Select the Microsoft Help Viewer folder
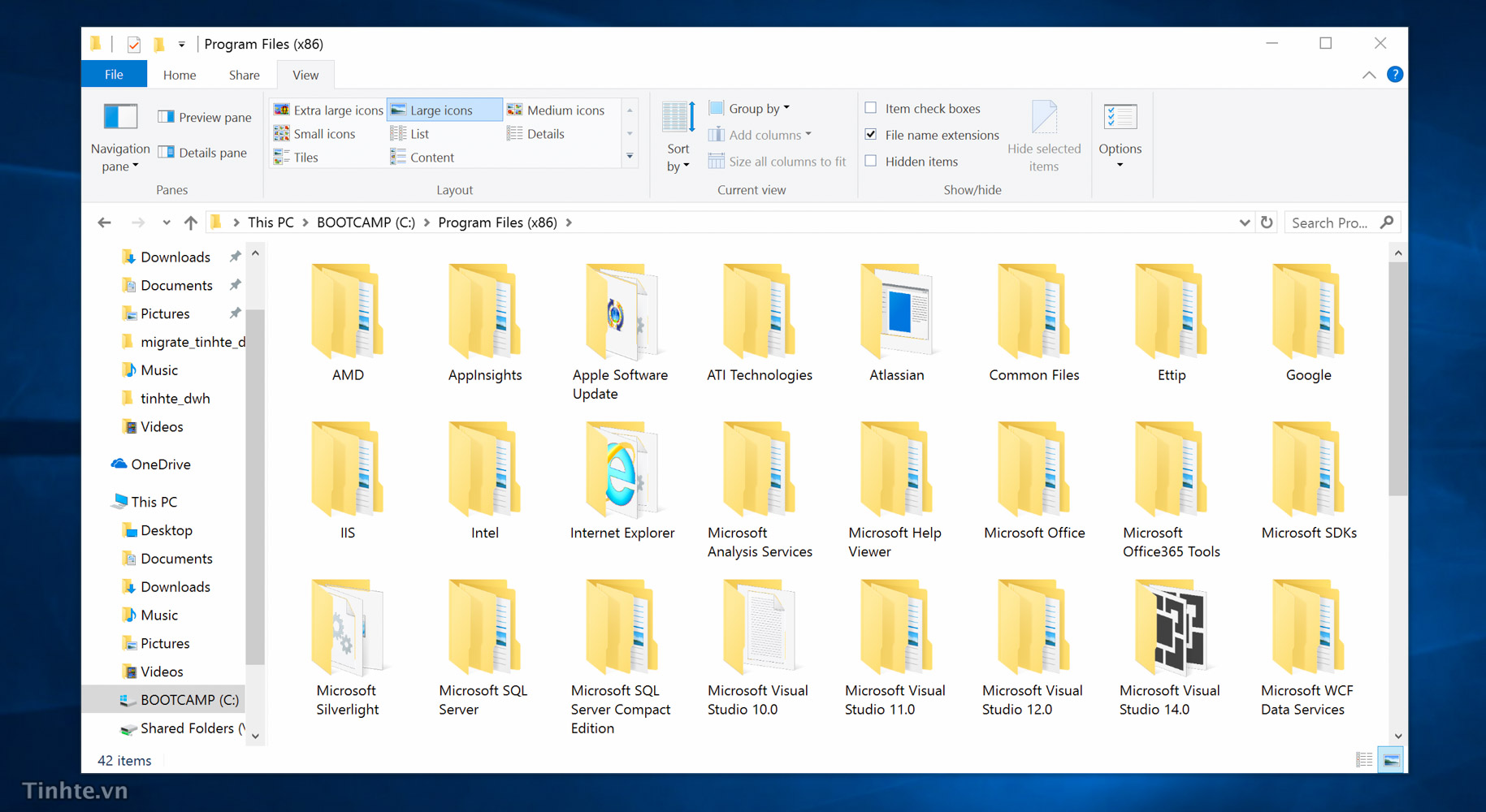This screenshot has height=812, width=1486. [x=896, y=490]
